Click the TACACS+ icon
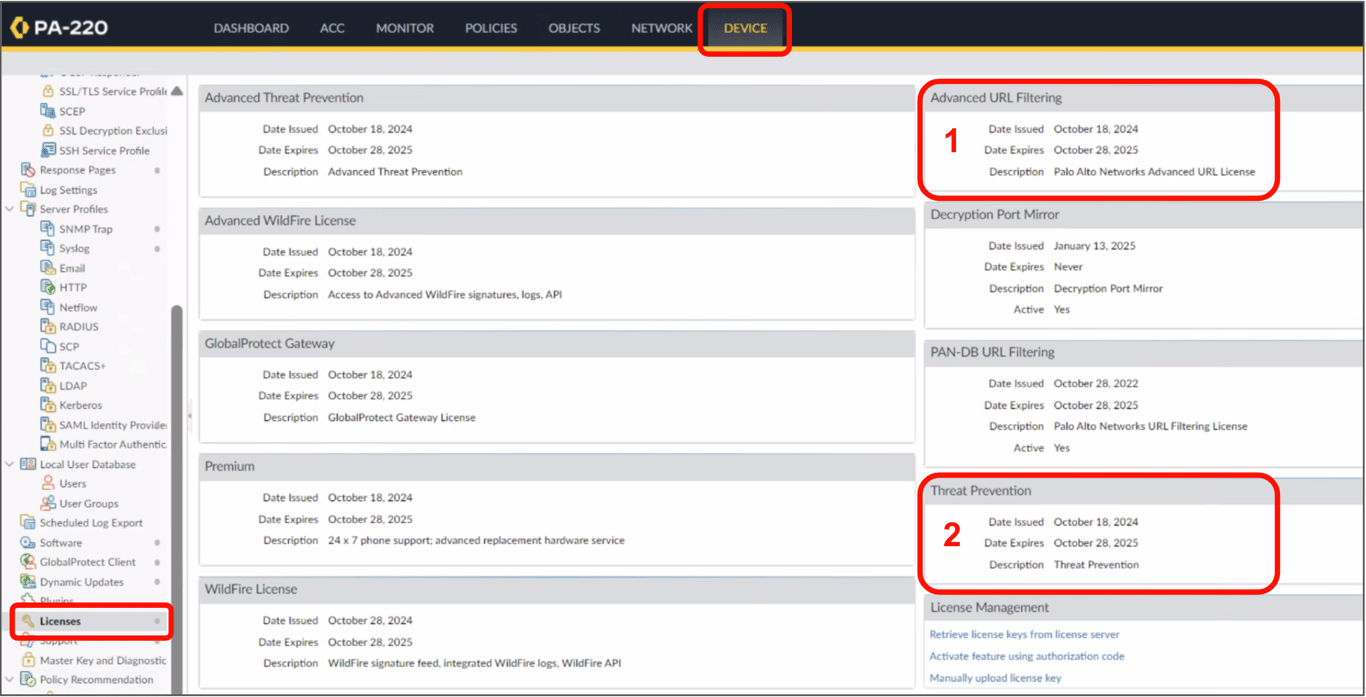Image resolution: width=1366 pixels, height=697 pixels. [x=47, y=366]
